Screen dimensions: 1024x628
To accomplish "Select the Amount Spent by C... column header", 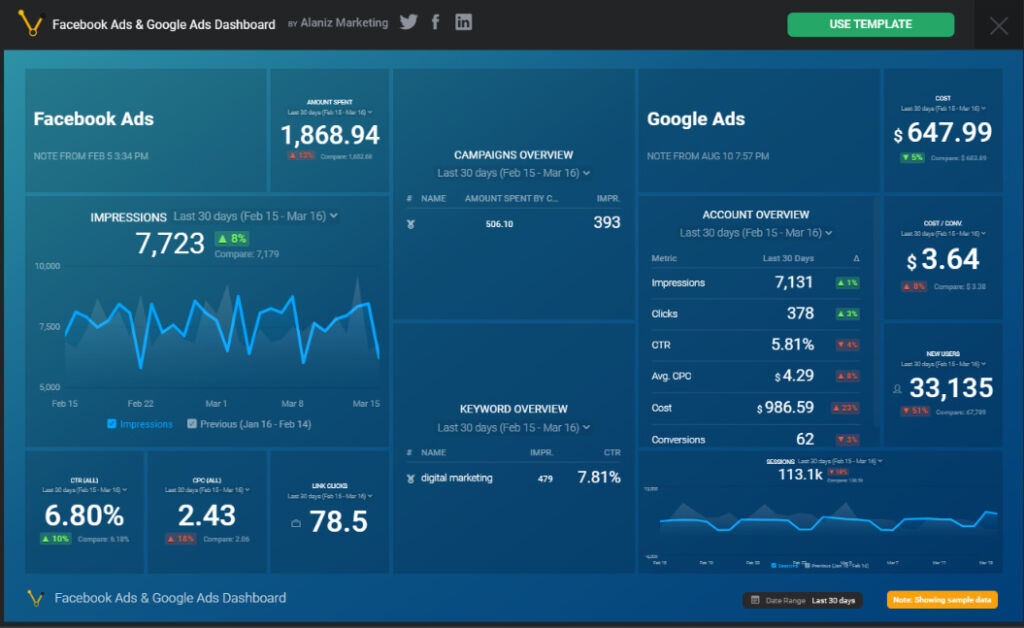I will click(x=511, y=199).
